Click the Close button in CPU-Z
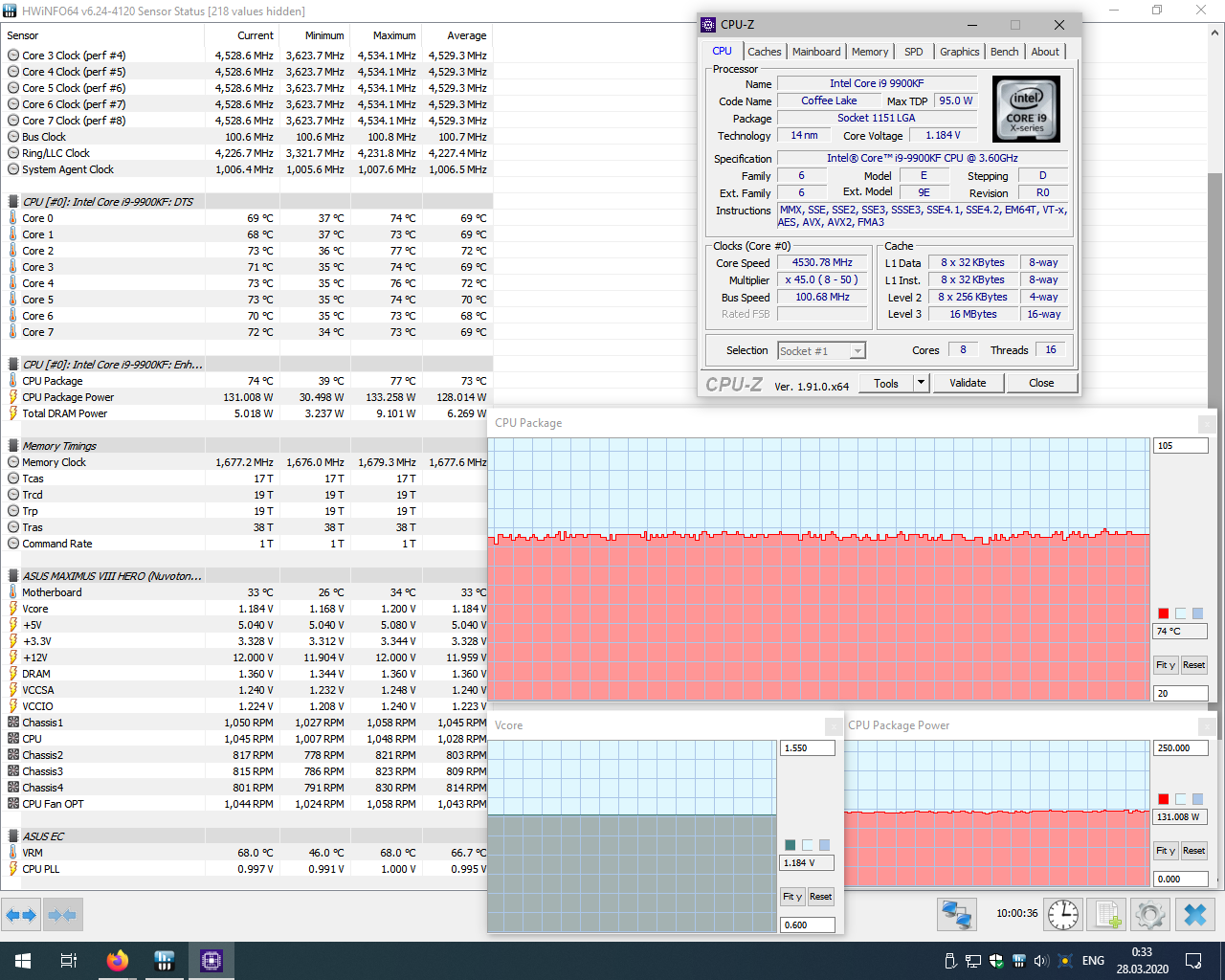This screenshot has height=980, width=1225. coord(1041,383)
